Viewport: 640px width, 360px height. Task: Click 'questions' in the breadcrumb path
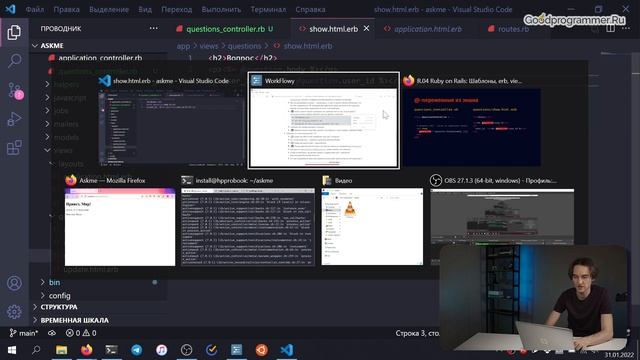(x=244, y=46)
